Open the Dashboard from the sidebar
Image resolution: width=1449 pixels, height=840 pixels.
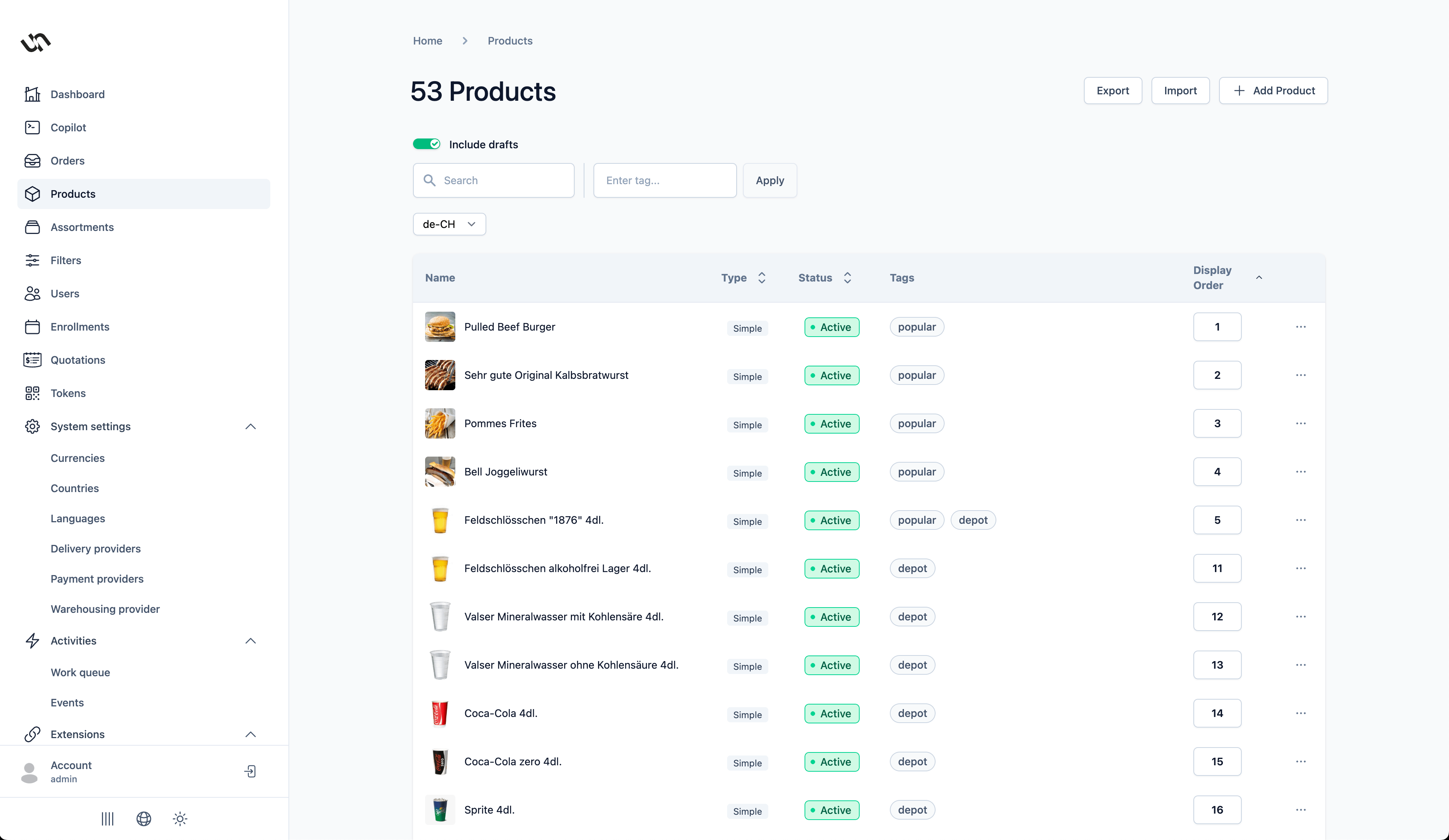pos(78,94)
